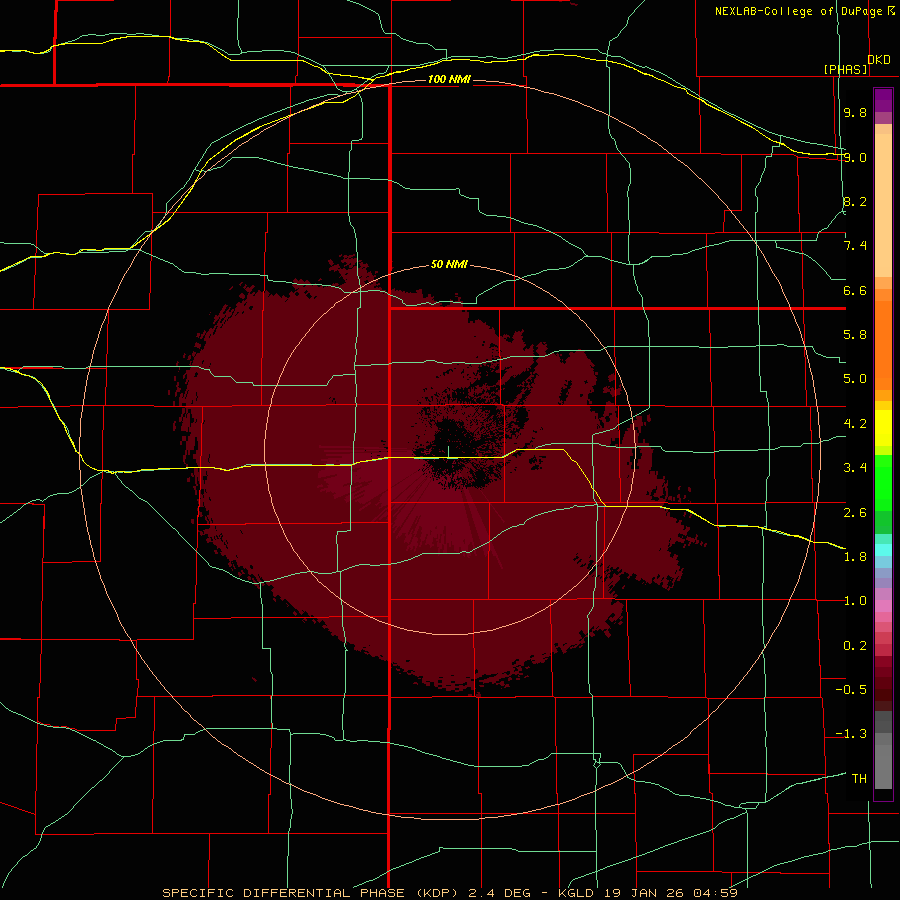The width and height of the screenshot is (900, 900).
Task: Click the 50 NMI range ring label
Action: (x=449, y=264)
